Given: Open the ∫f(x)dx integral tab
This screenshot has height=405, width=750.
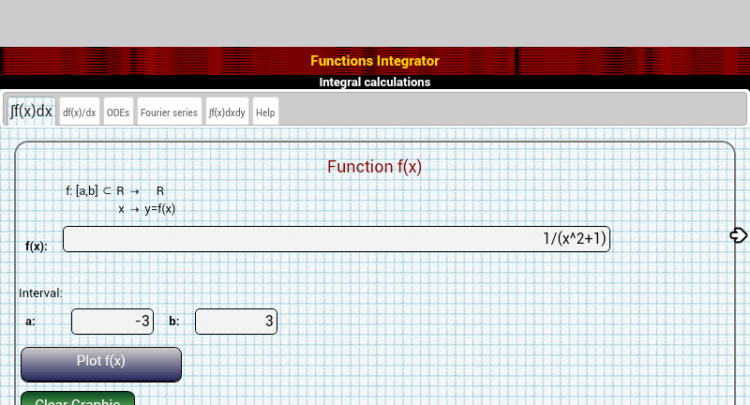Looking at the screenshot, I should click(31, 111).
